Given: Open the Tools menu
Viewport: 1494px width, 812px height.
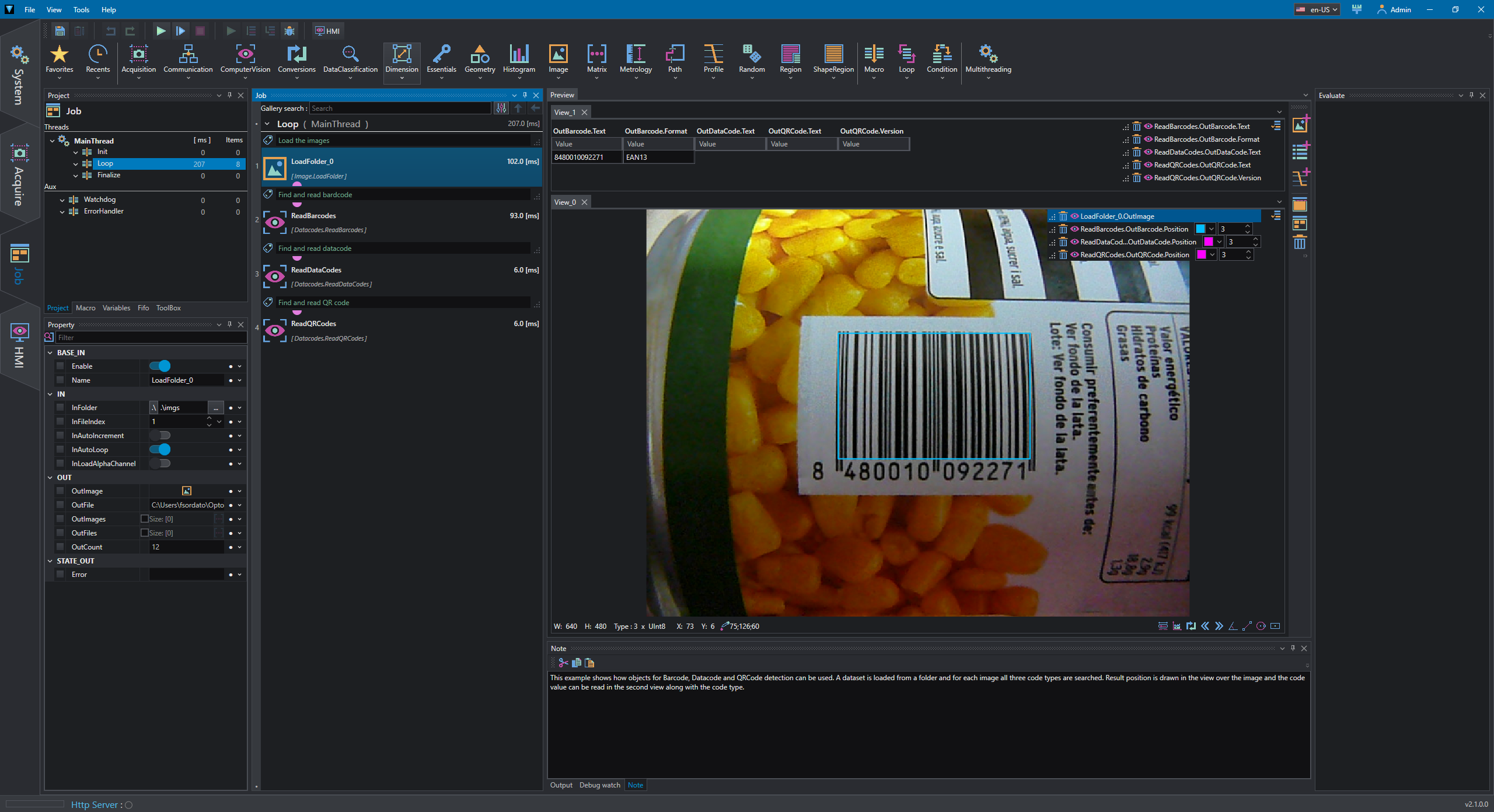Looking at the screenshot, I should click(x=81, y=9).
